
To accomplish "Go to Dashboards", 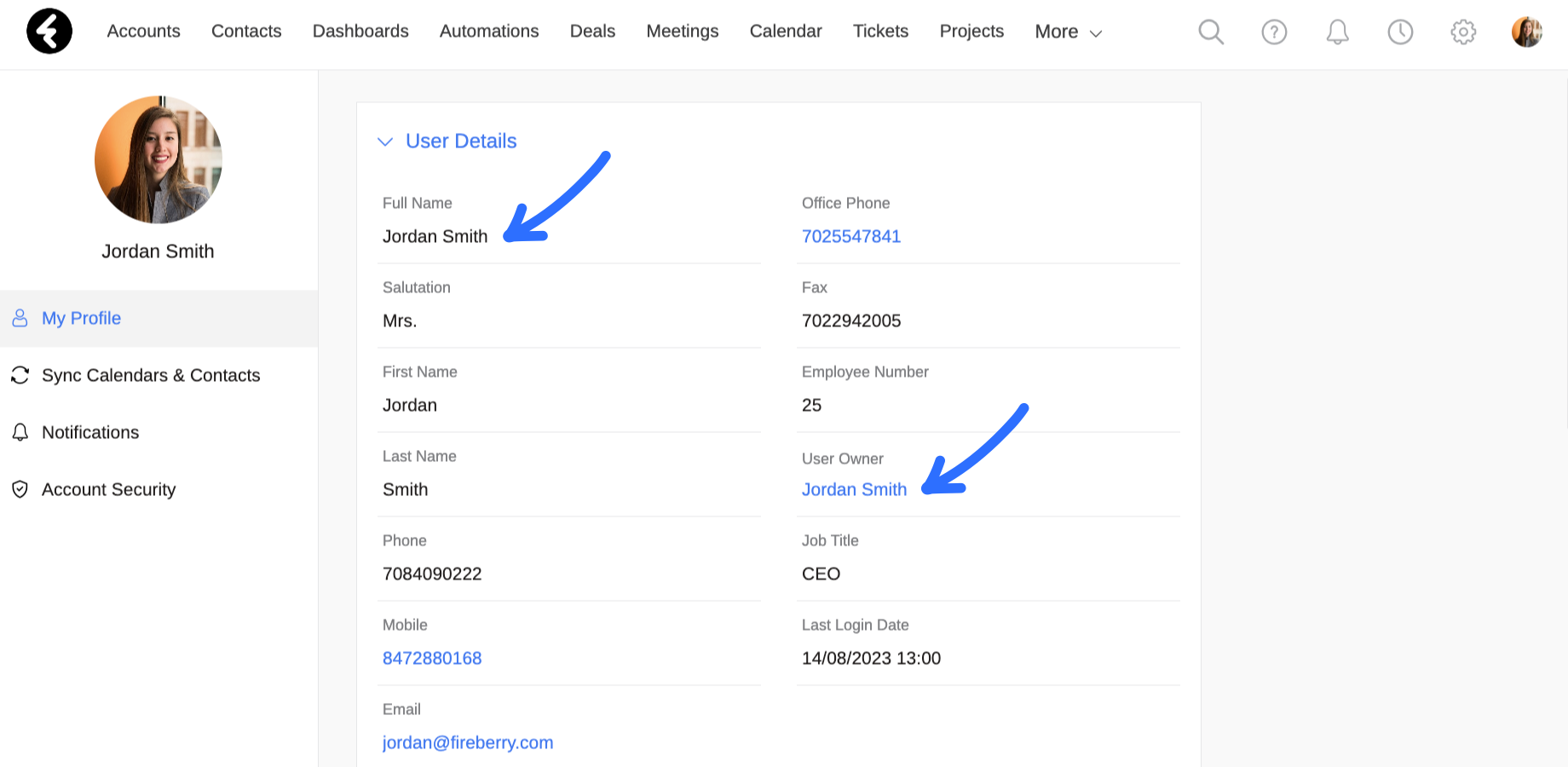I will (360, 31).
